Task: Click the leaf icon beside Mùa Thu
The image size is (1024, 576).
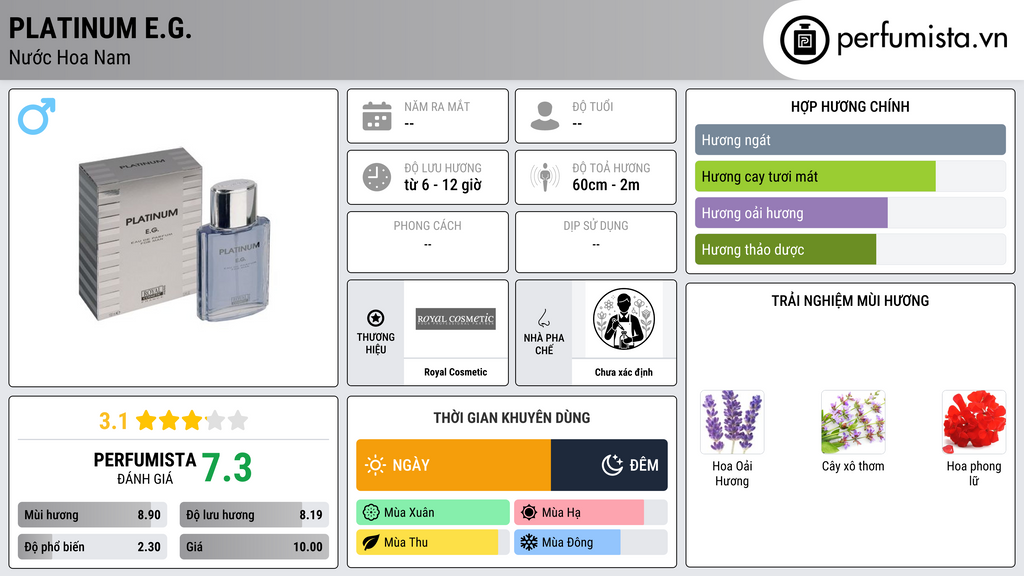Action: (x=371, y=542)
